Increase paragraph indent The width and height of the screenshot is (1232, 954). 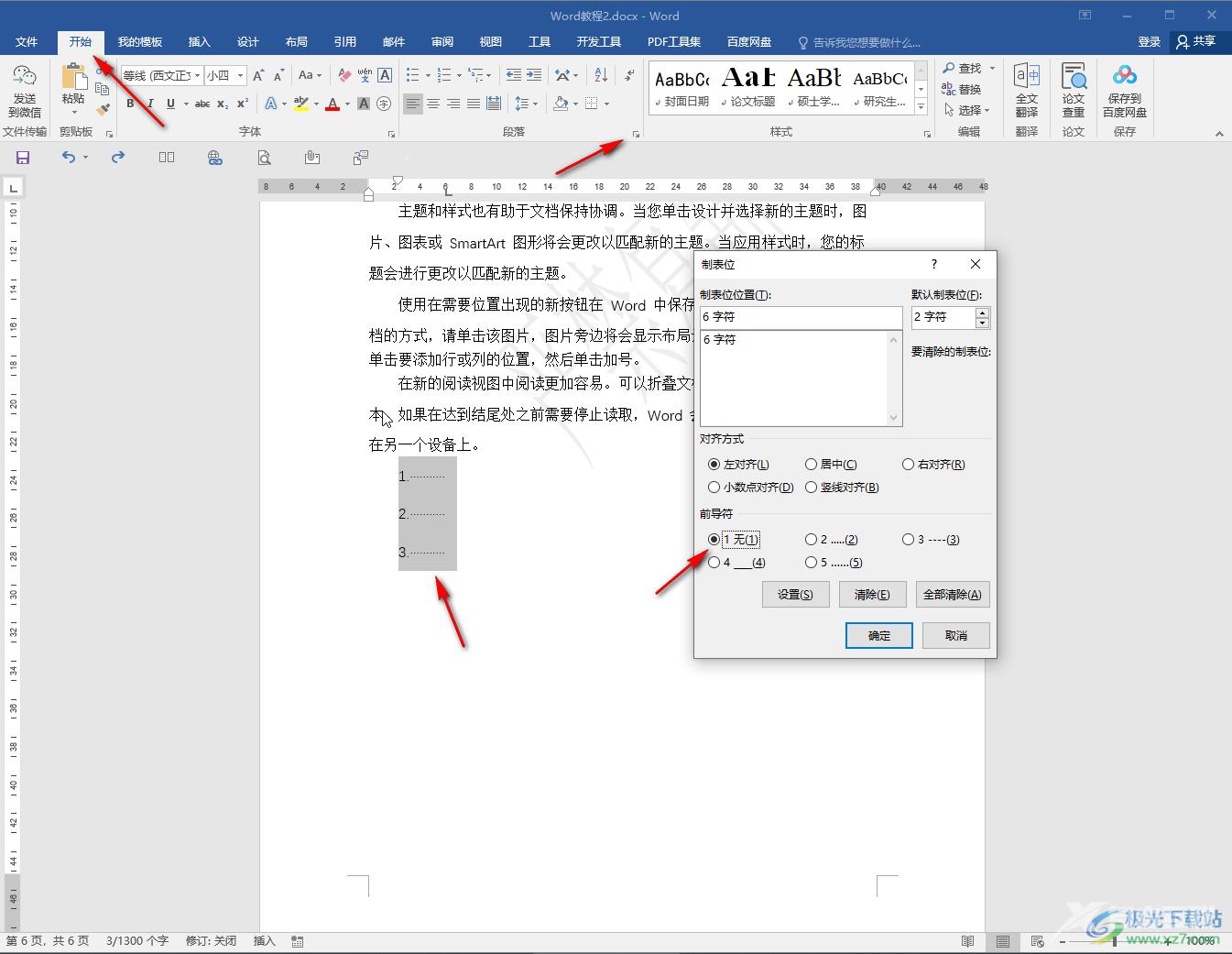click(534, 75)
